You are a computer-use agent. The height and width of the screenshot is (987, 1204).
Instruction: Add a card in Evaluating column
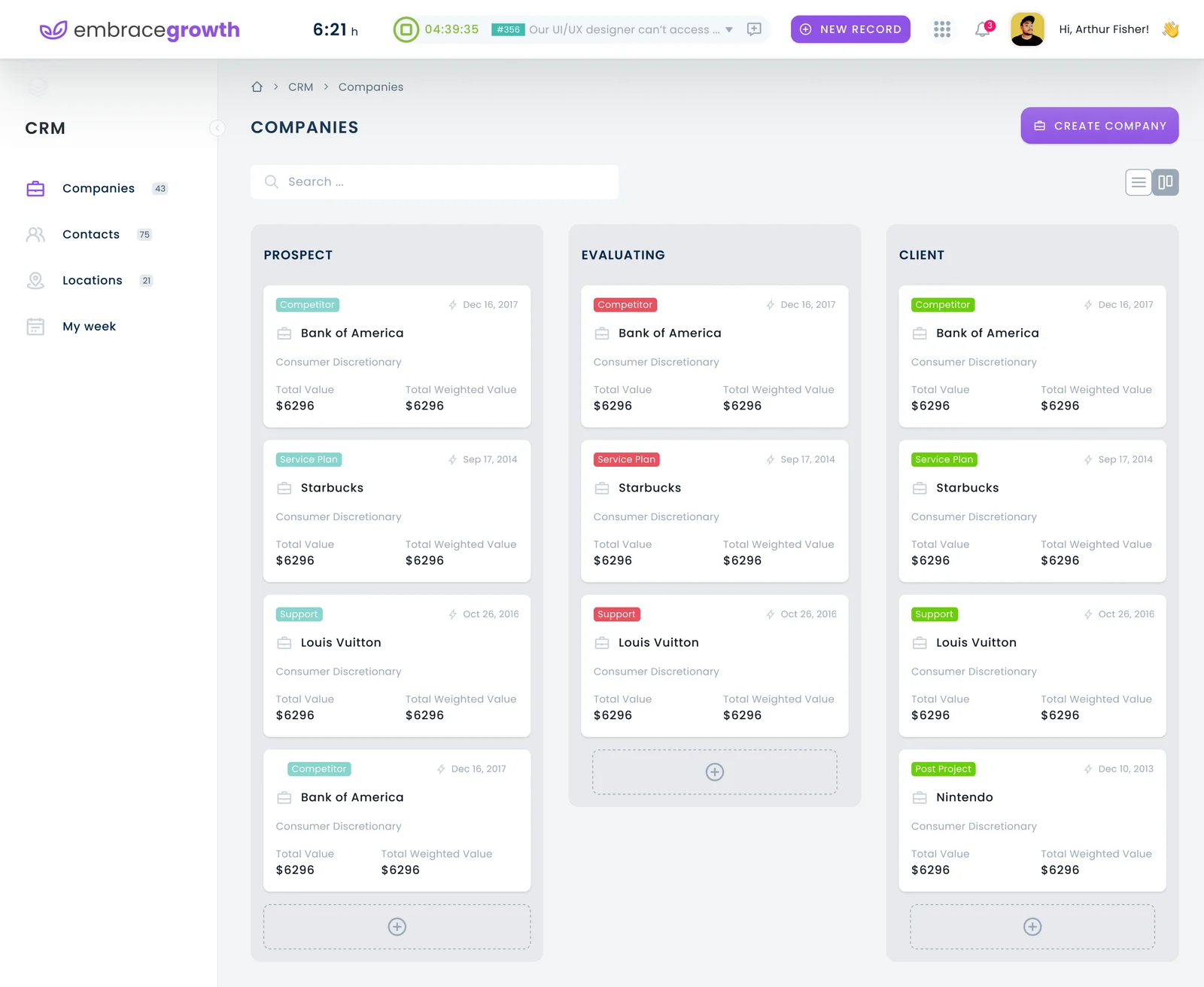[714, 772]
